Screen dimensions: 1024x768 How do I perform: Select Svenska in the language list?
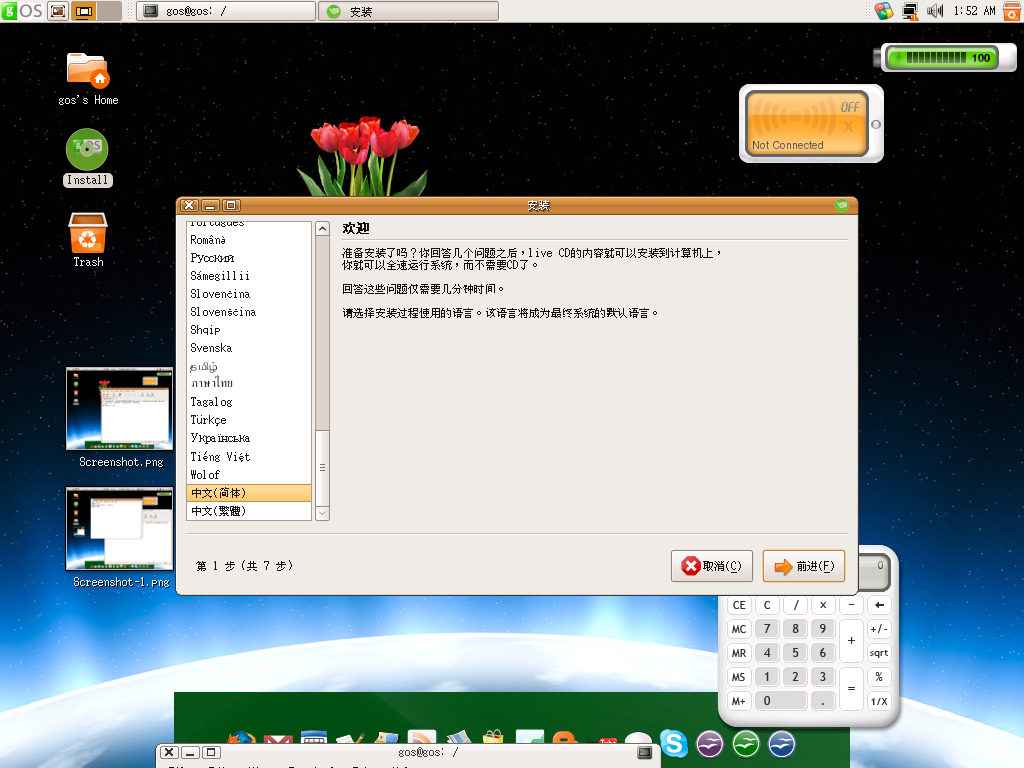coord(249,348)
